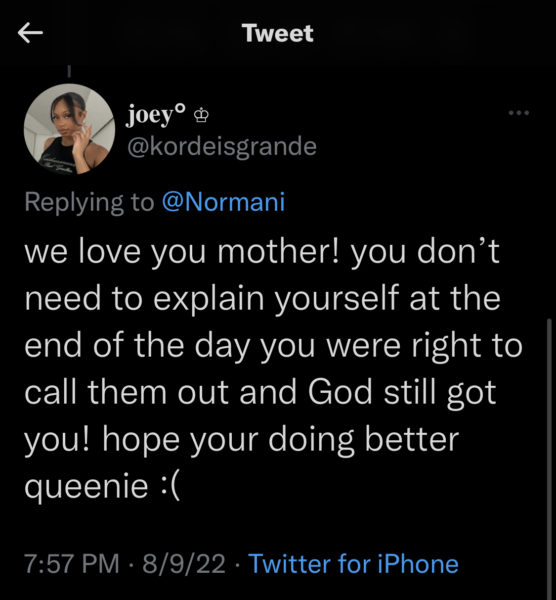Go back using the left arrow icon
556x600 pixels.
[x=30, y=33]
